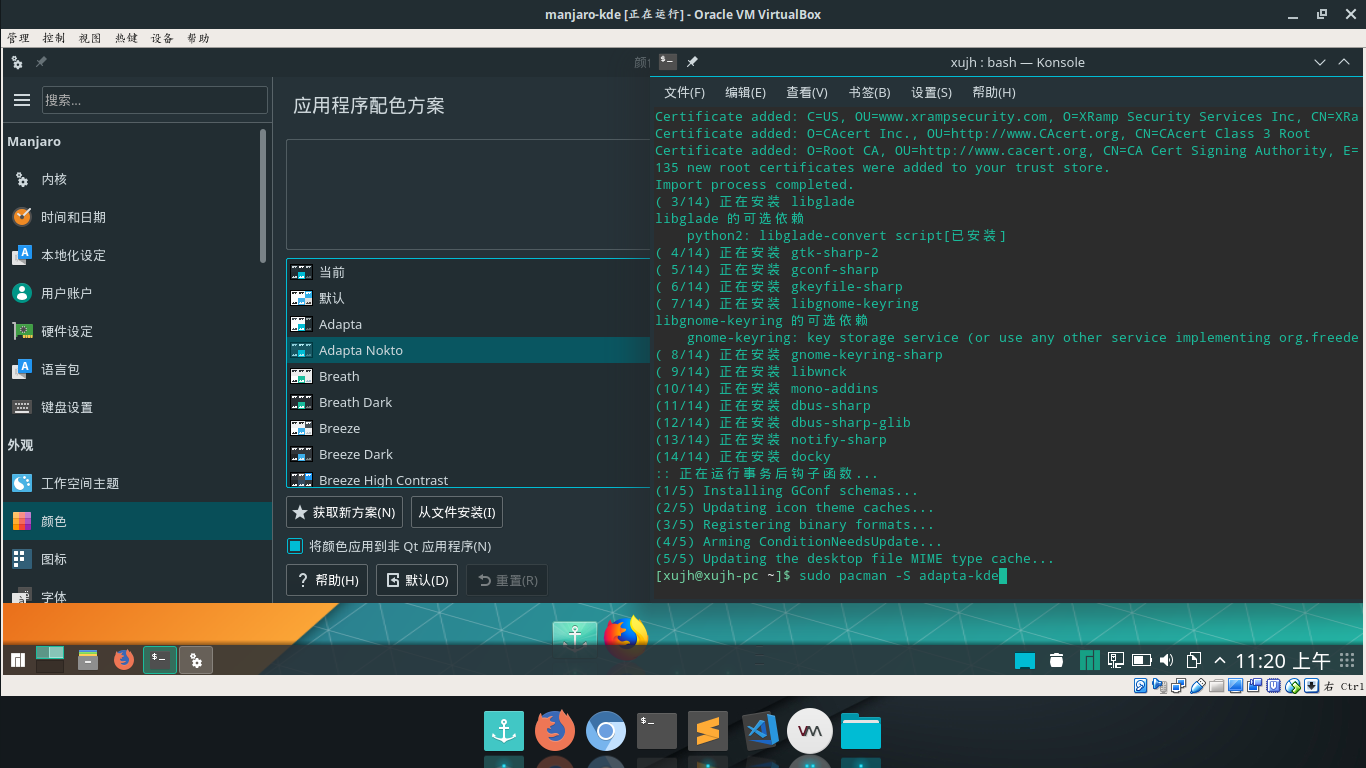The width and height of the screenshot is (1366, 768).
Task: Open files folder from host dock
Action: point(861,732)
